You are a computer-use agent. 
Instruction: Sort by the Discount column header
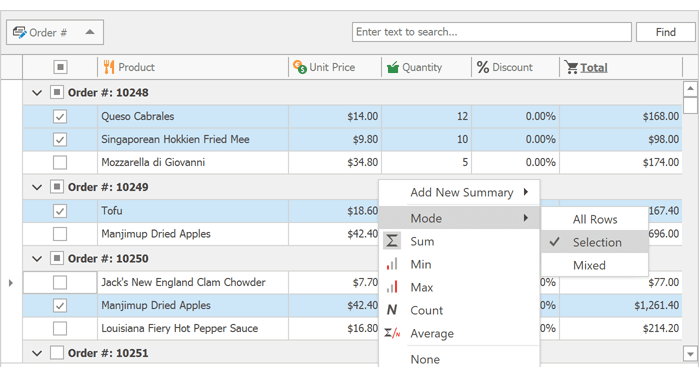(x=515, y=67)
